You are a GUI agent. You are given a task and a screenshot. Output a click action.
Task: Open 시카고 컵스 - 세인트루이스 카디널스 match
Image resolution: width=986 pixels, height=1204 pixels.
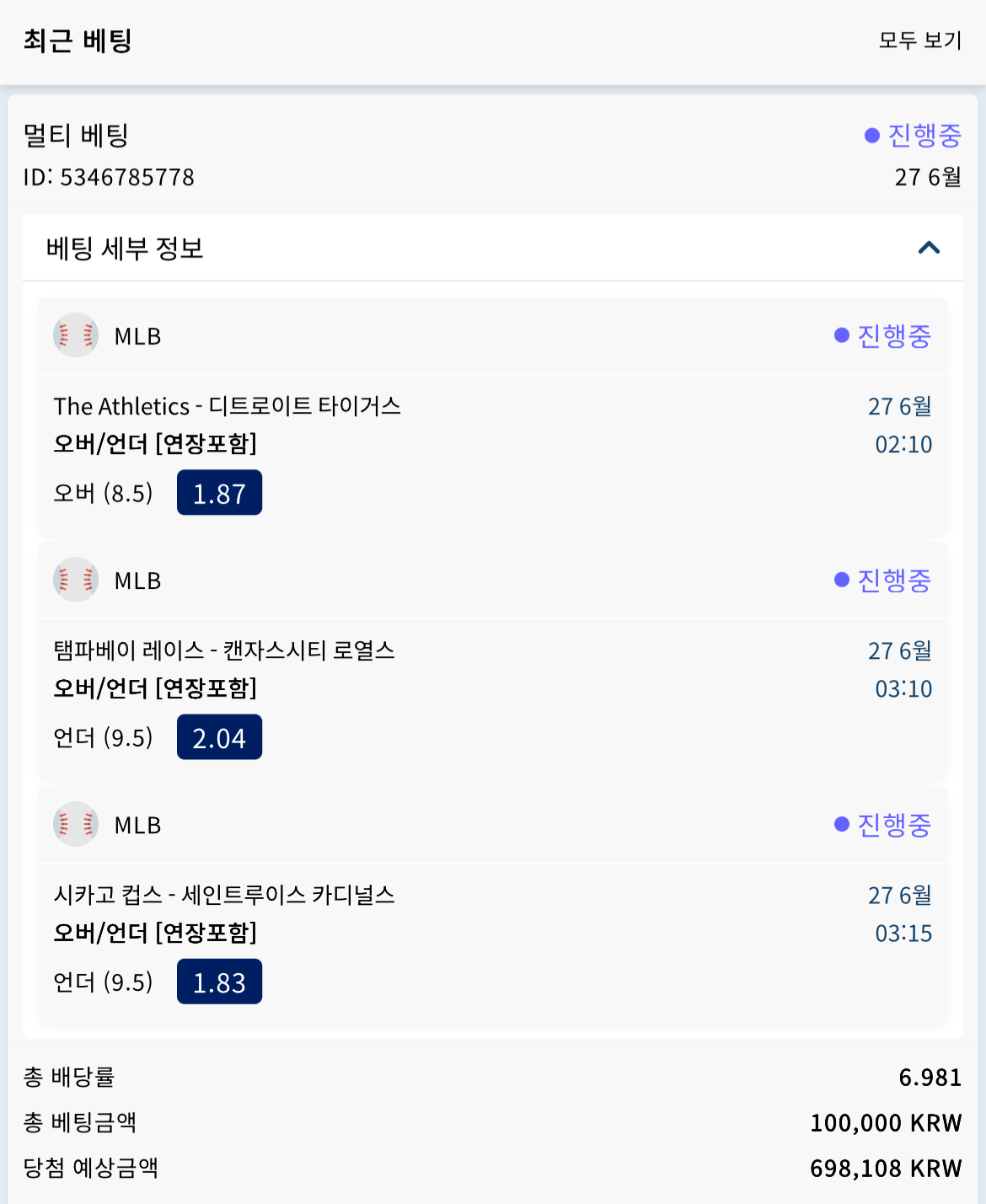click(x=224, y=895)
